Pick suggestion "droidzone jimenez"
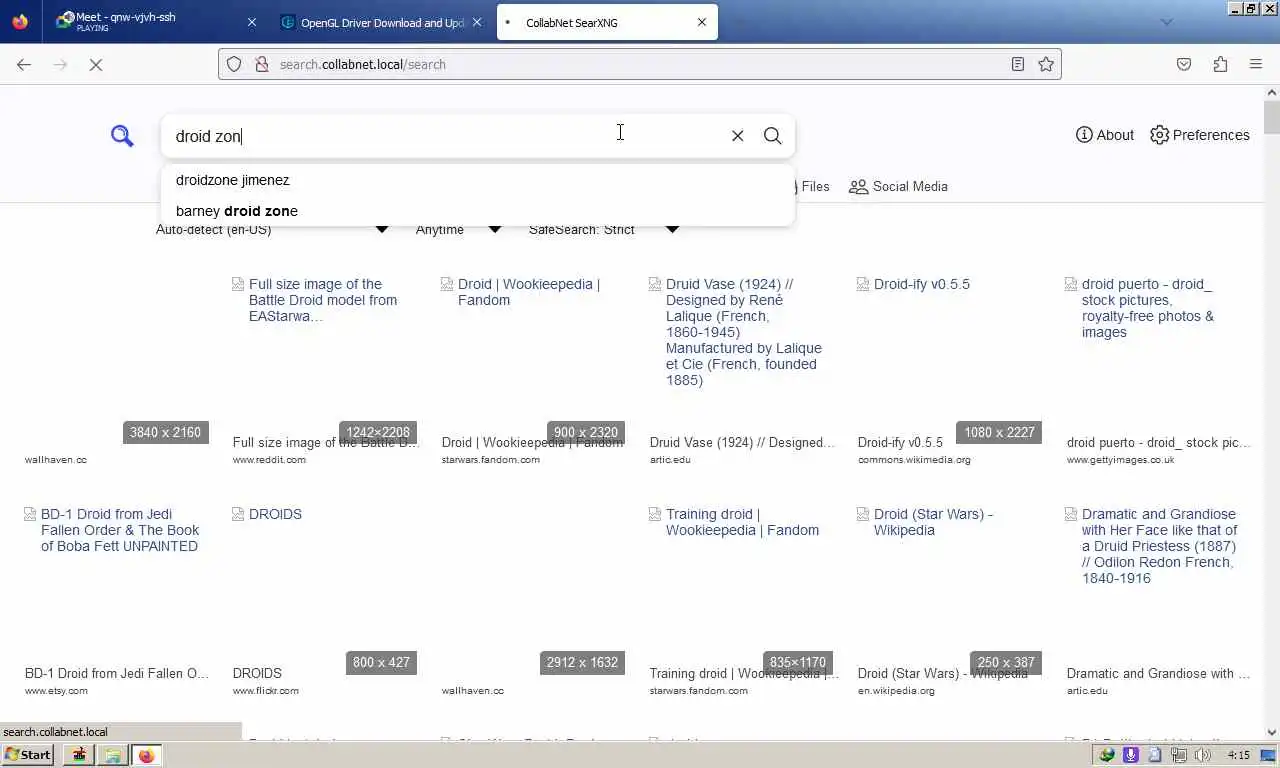1280x768 pixels. pos(478,180)
